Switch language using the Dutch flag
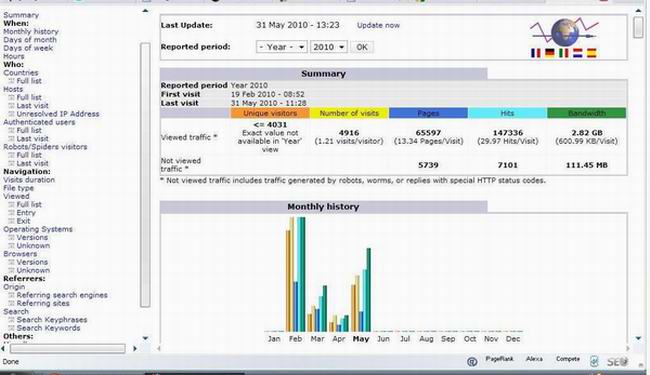This screenshot has width=650, height=375. coord(577,53)
